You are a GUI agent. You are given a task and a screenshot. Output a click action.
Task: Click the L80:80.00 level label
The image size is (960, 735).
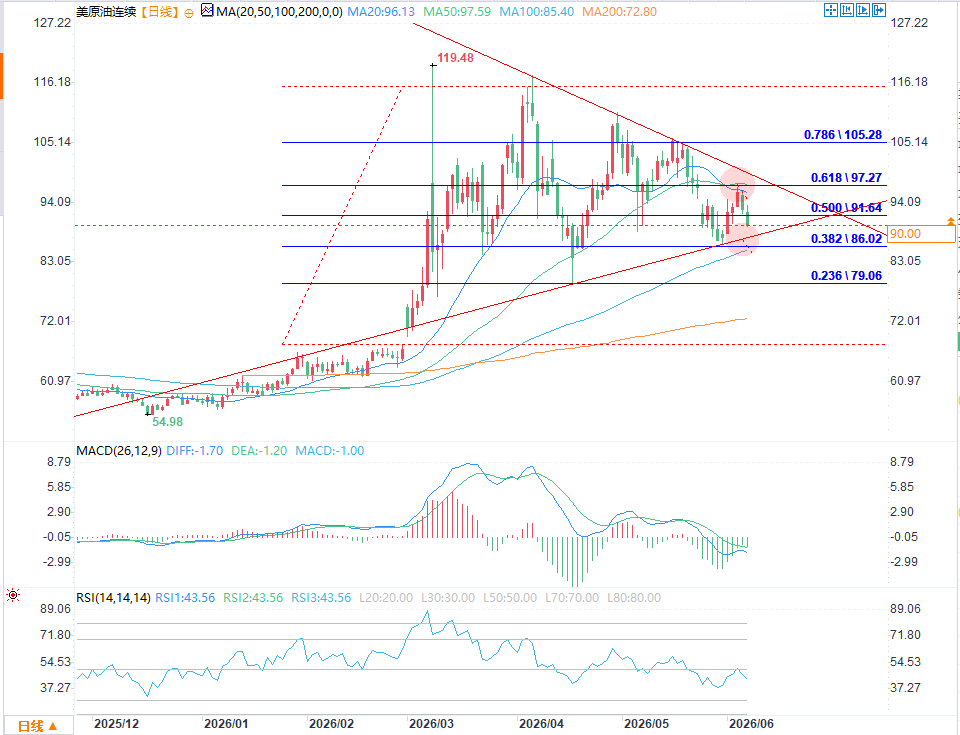pos(634,598)
